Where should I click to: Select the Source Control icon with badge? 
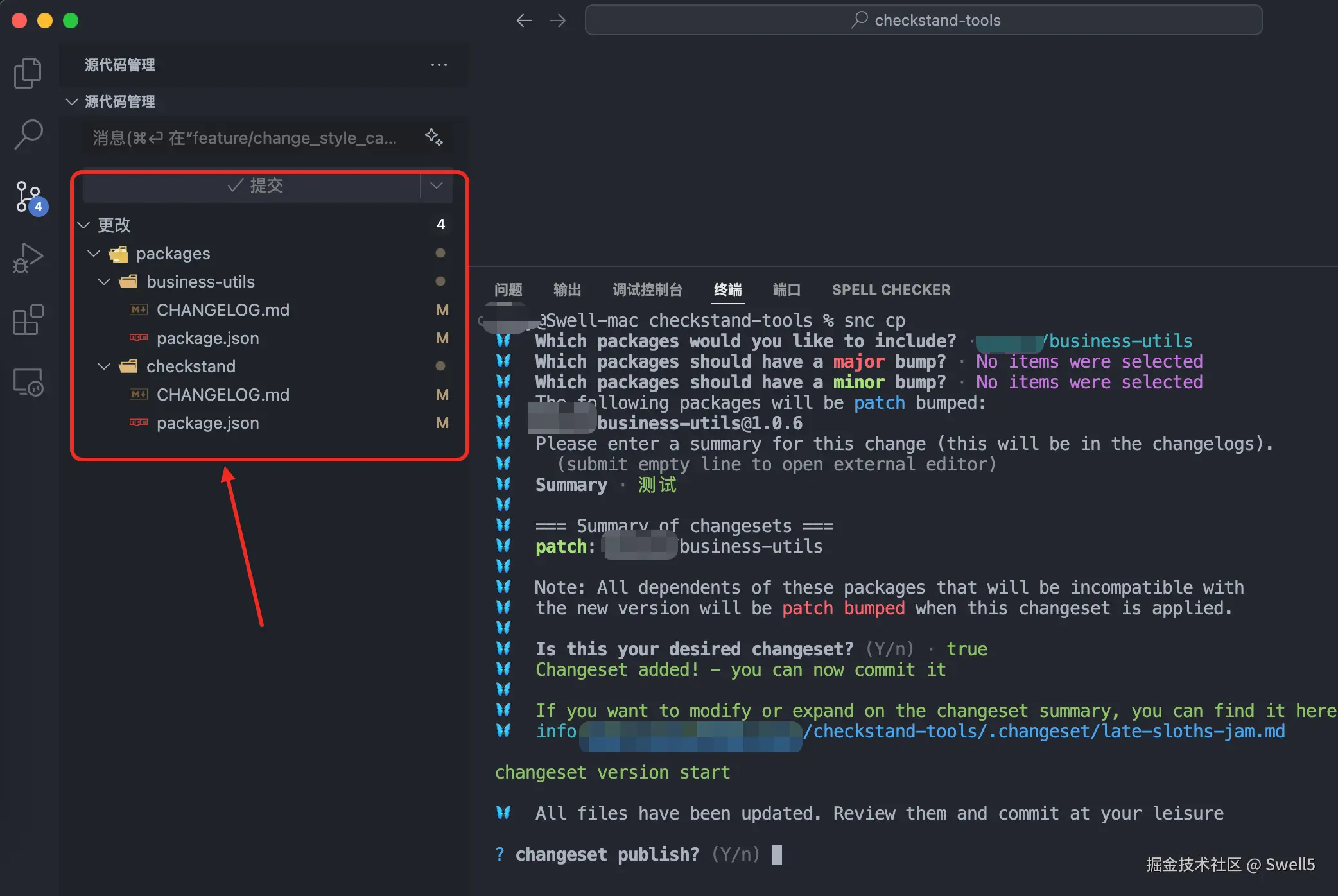[29, 196]
